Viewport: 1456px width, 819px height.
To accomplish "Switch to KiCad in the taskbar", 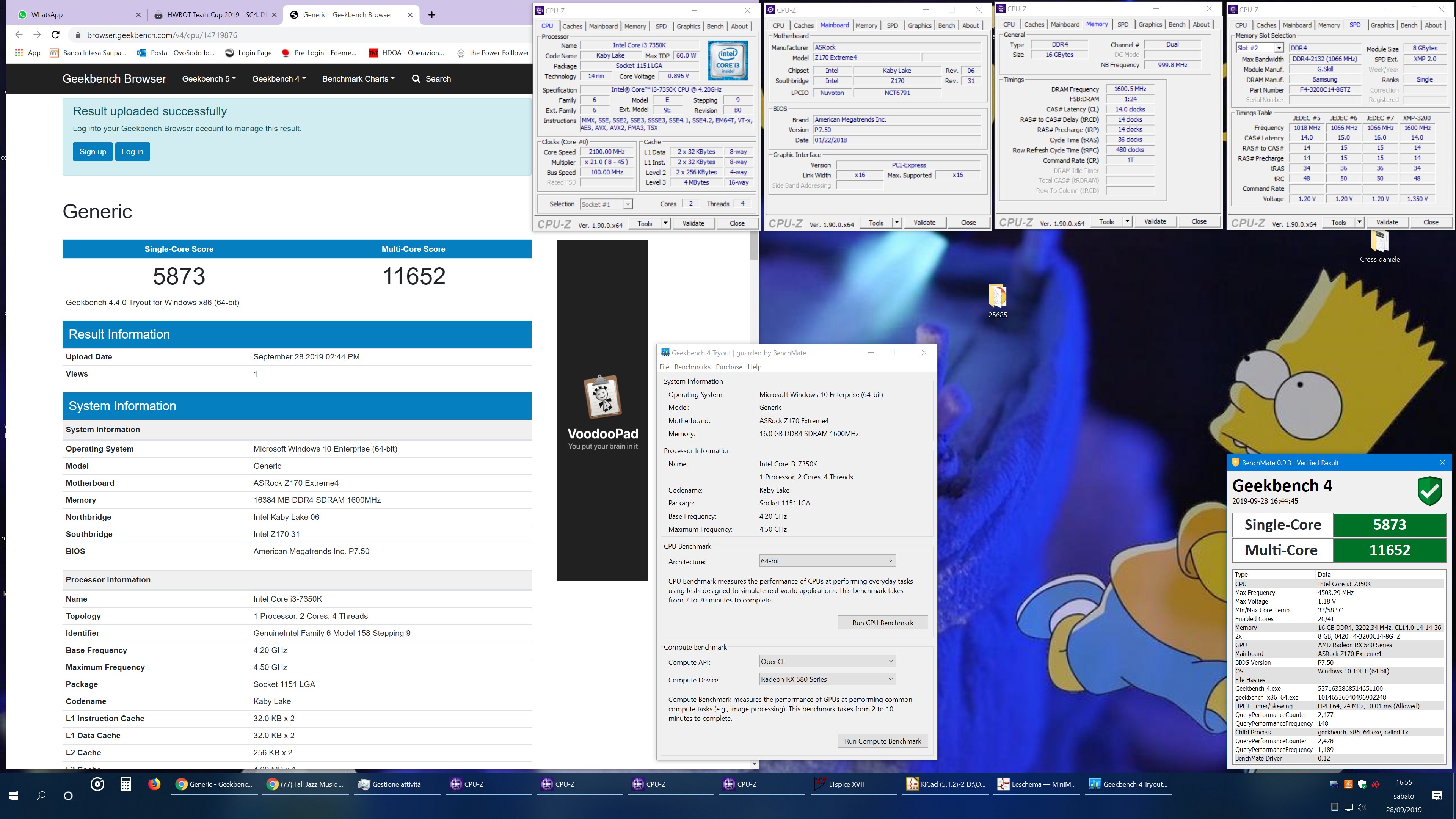I will pyautogui.click(x=946, y=784).
